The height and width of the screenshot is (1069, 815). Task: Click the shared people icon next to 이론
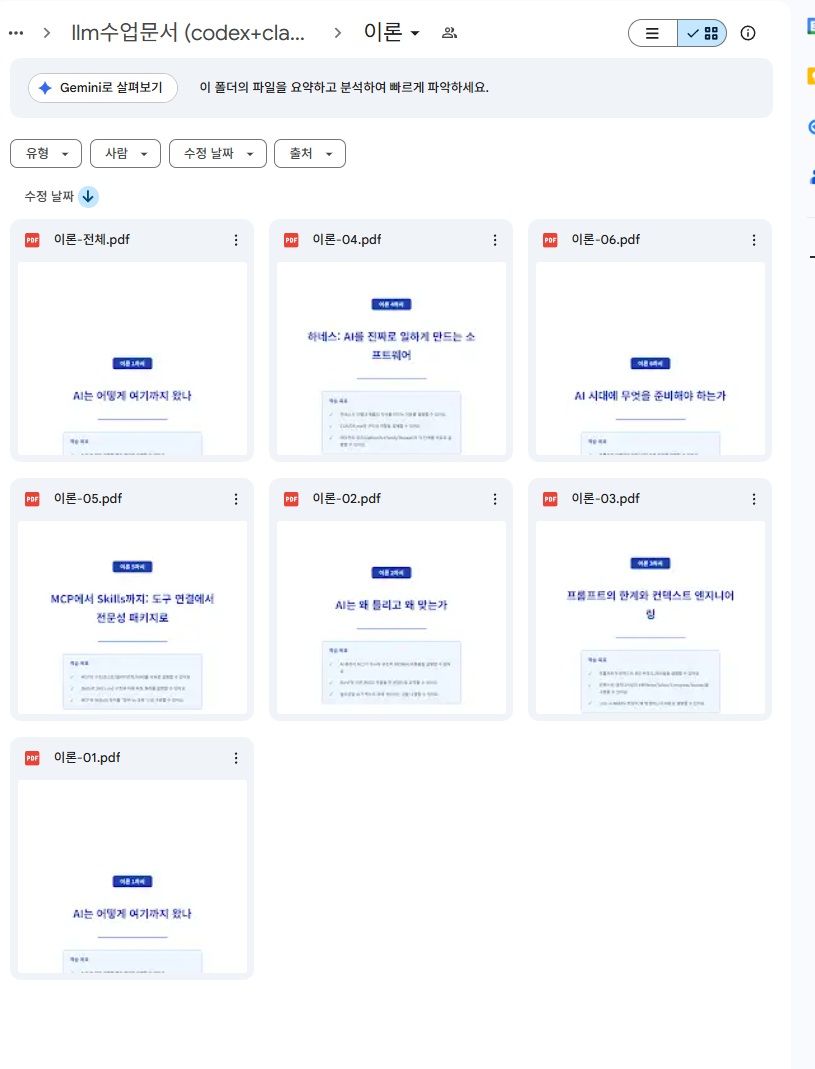click(x=449, y=33)
